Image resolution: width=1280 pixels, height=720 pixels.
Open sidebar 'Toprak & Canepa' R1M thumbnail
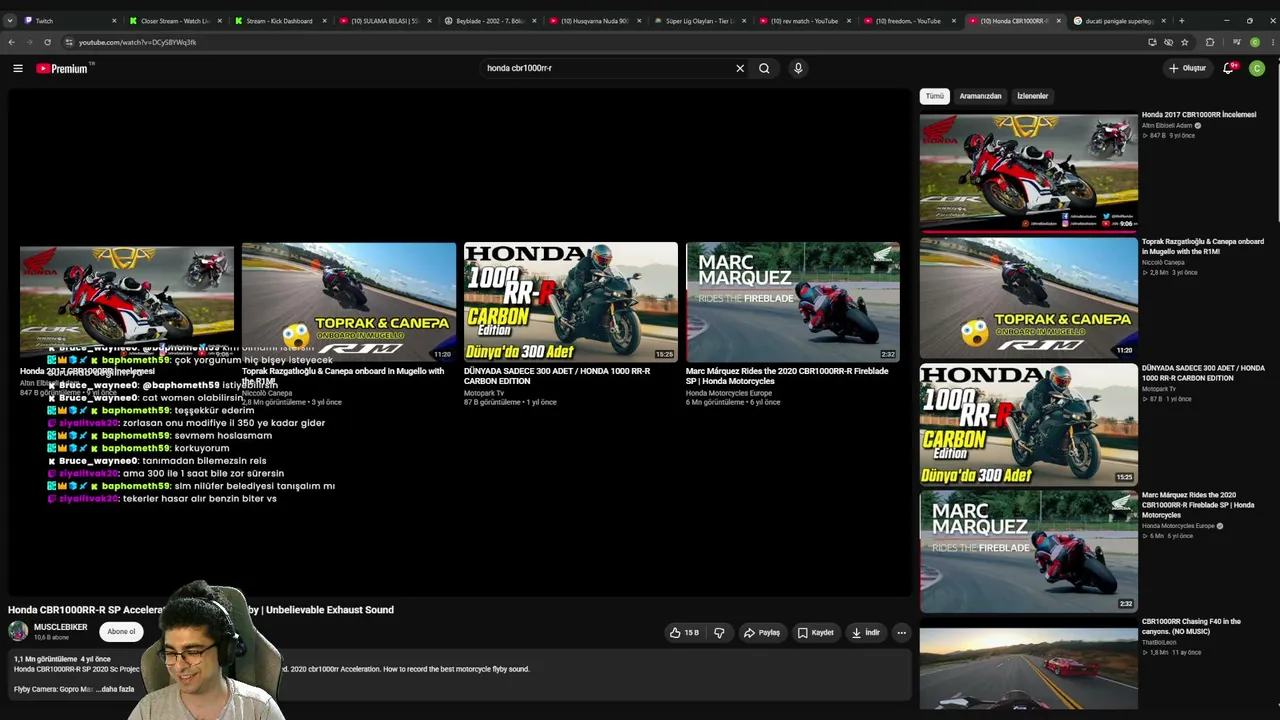pyautogui.click(x=1029, y=297)
